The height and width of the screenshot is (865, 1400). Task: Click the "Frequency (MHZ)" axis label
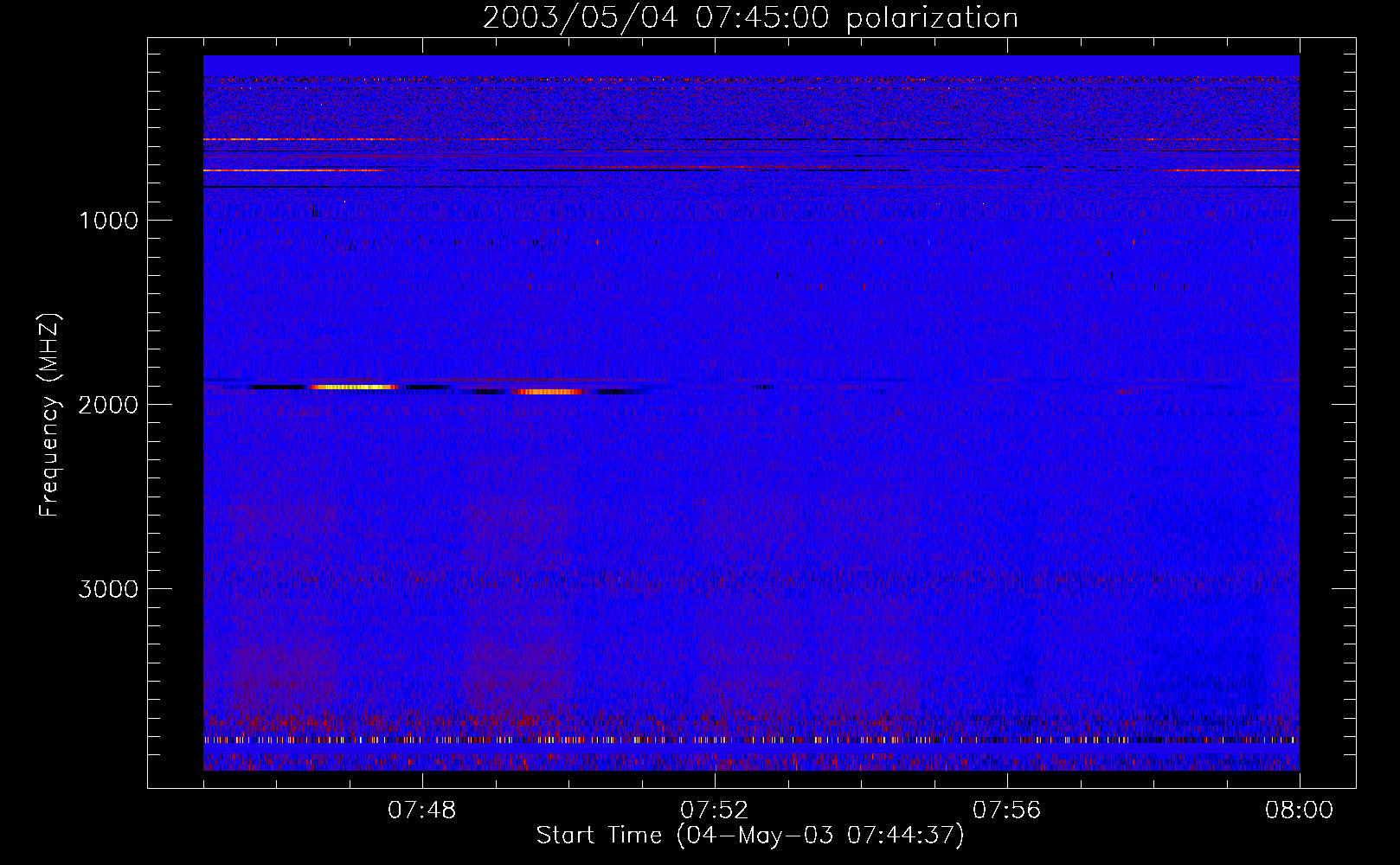click(49, 415)
